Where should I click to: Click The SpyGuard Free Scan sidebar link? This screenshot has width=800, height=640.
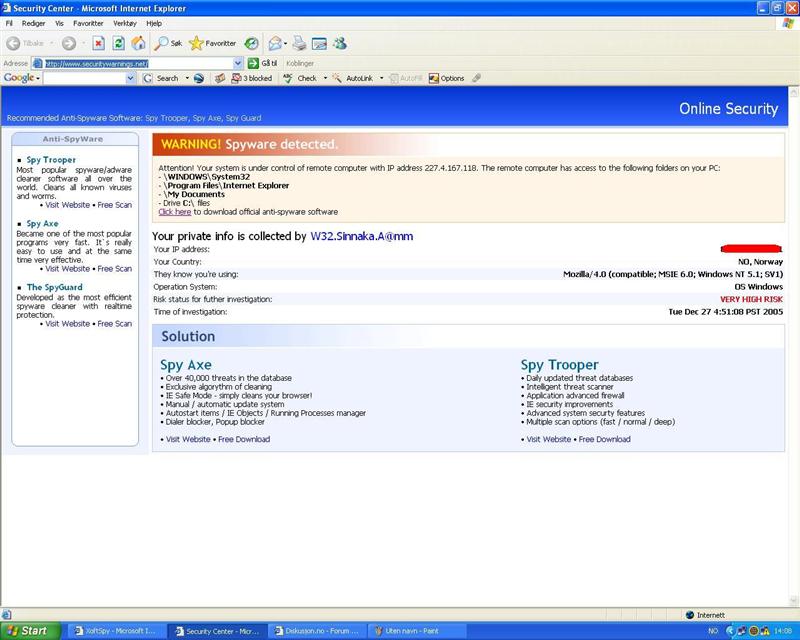click(114, 324)
